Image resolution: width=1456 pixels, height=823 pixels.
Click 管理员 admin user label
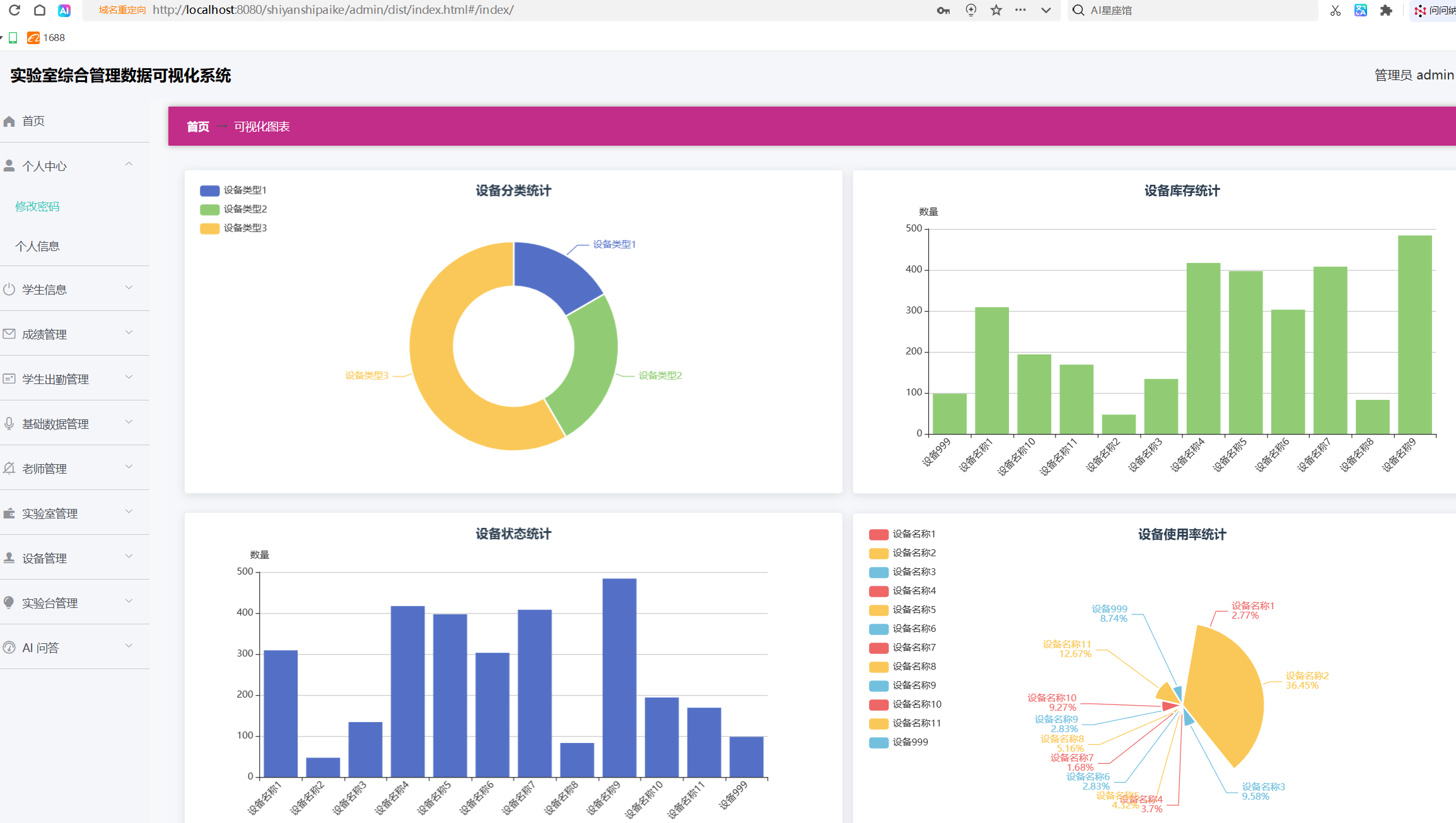[x=1413, y=75]
